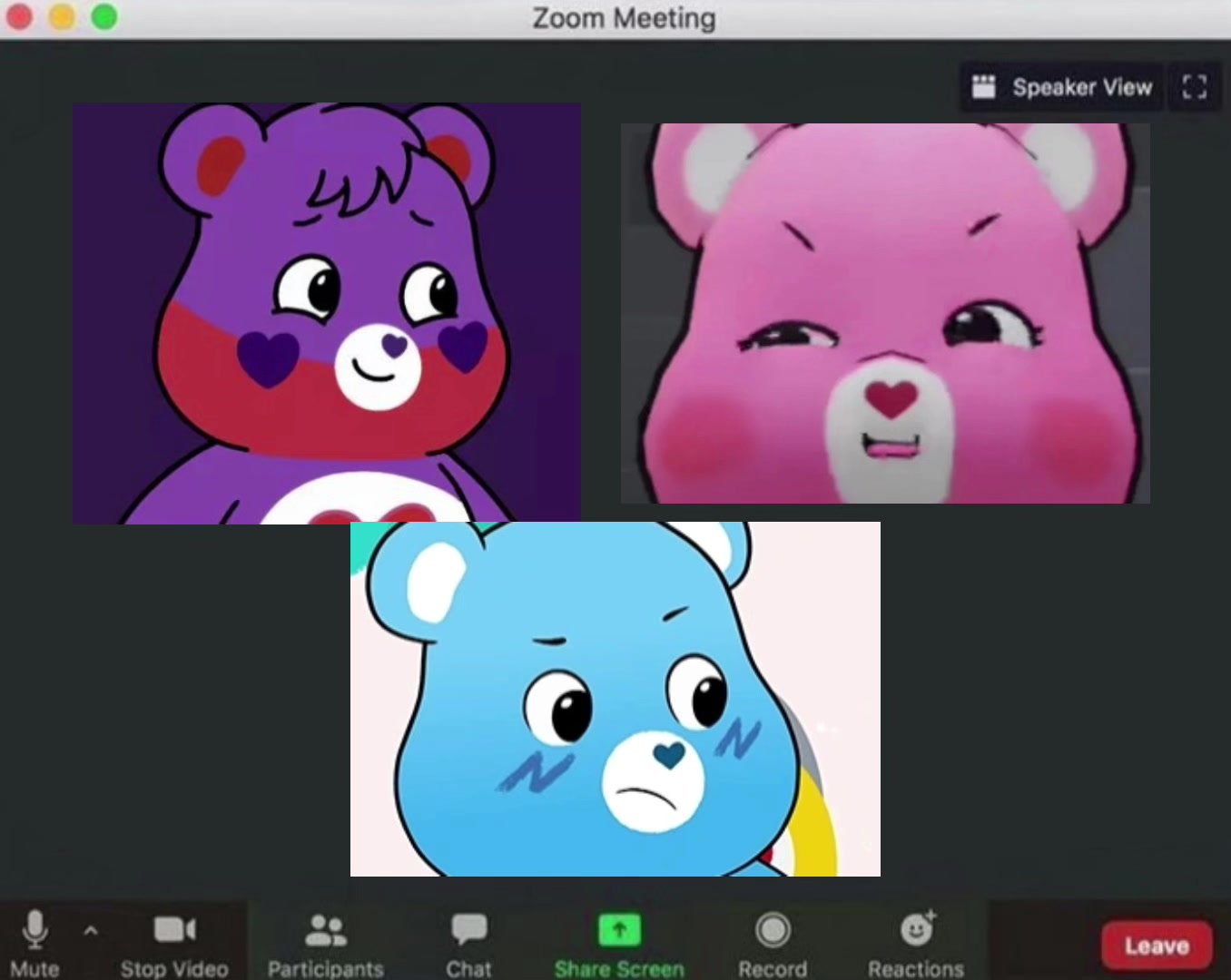Start Share Screen
The width and height of the screenshot is (1231, 980).
[619, 944]
